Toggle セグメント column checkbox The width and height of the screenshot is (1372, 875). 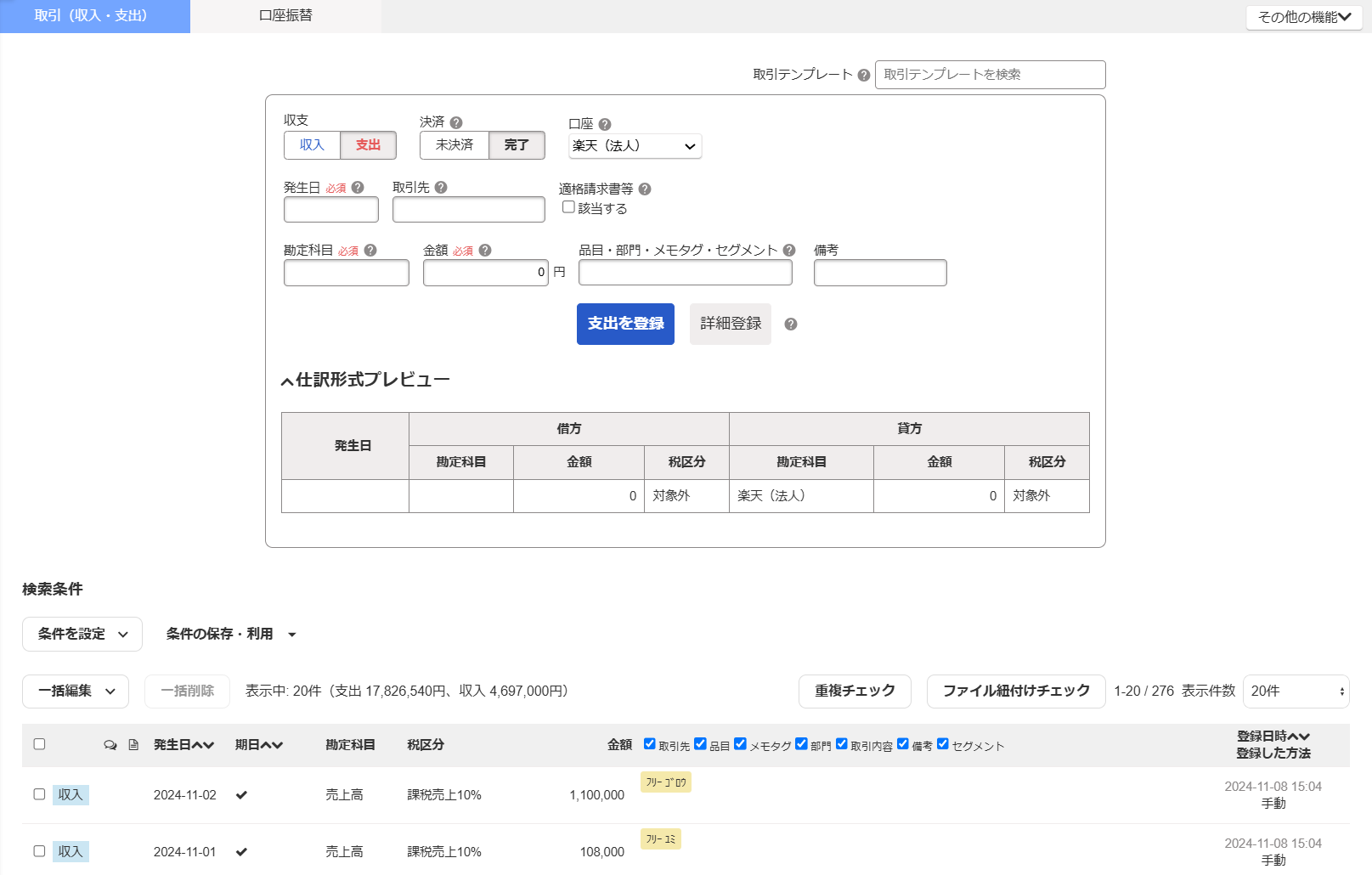click(943, 744)
